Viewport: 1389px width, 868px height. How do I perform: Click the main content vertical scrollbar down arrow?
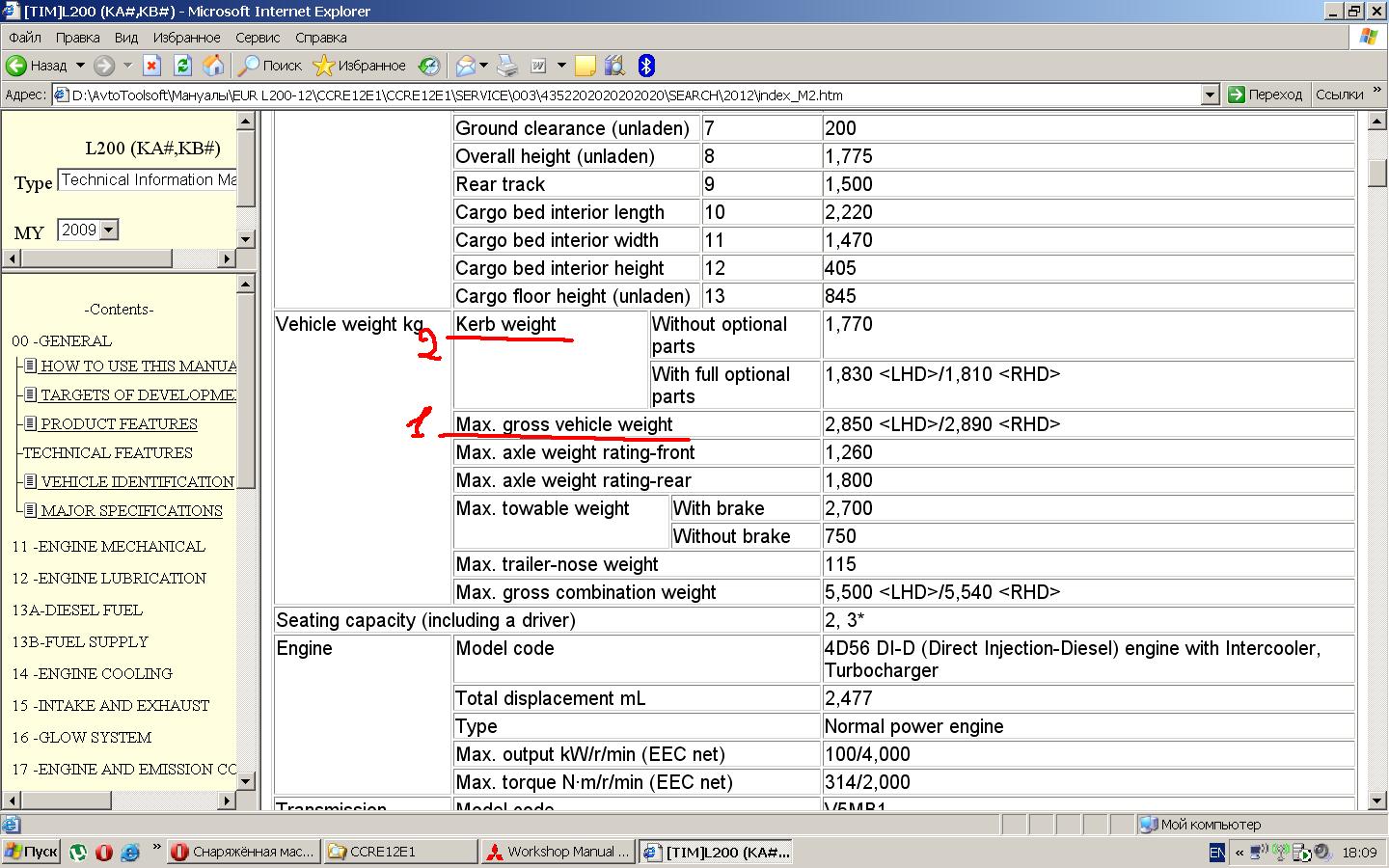coord(1377,800)
